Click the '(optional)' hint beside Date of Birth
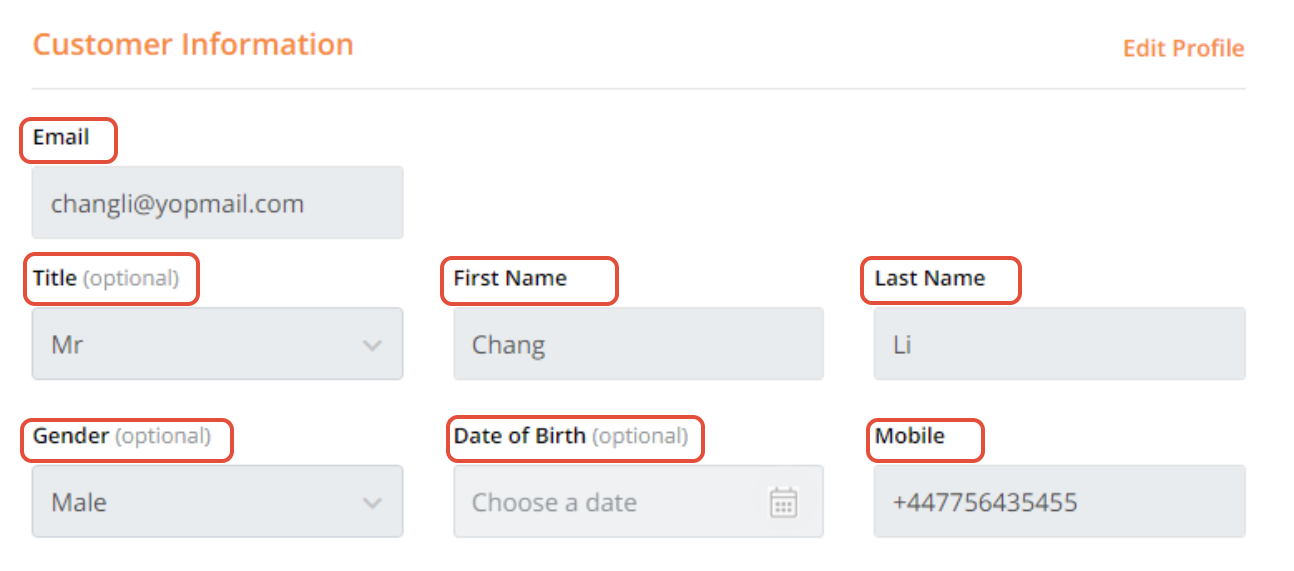Viewport: 1294px width, 571px height. click(x=640, y=436)
